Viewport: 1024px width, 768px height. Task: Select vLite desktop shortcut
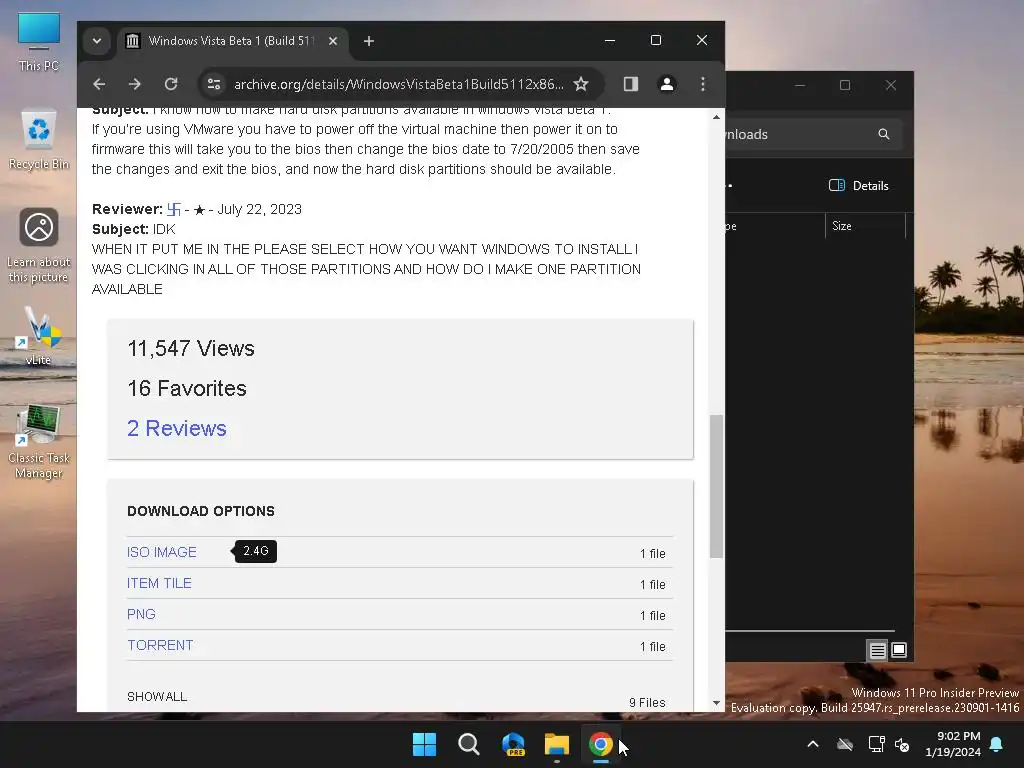point(39,336)
